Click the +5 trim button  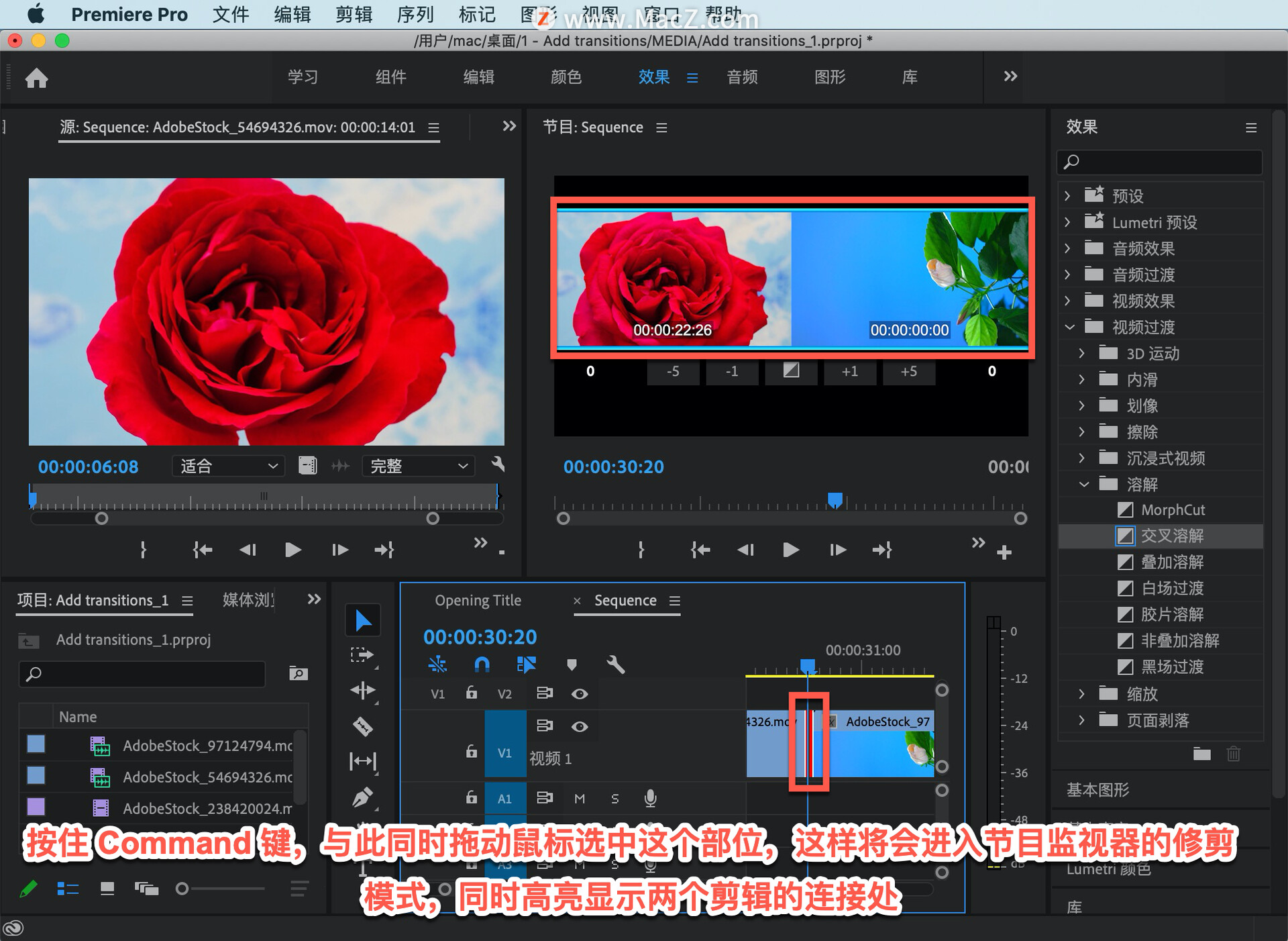click(x=908, y=371)
